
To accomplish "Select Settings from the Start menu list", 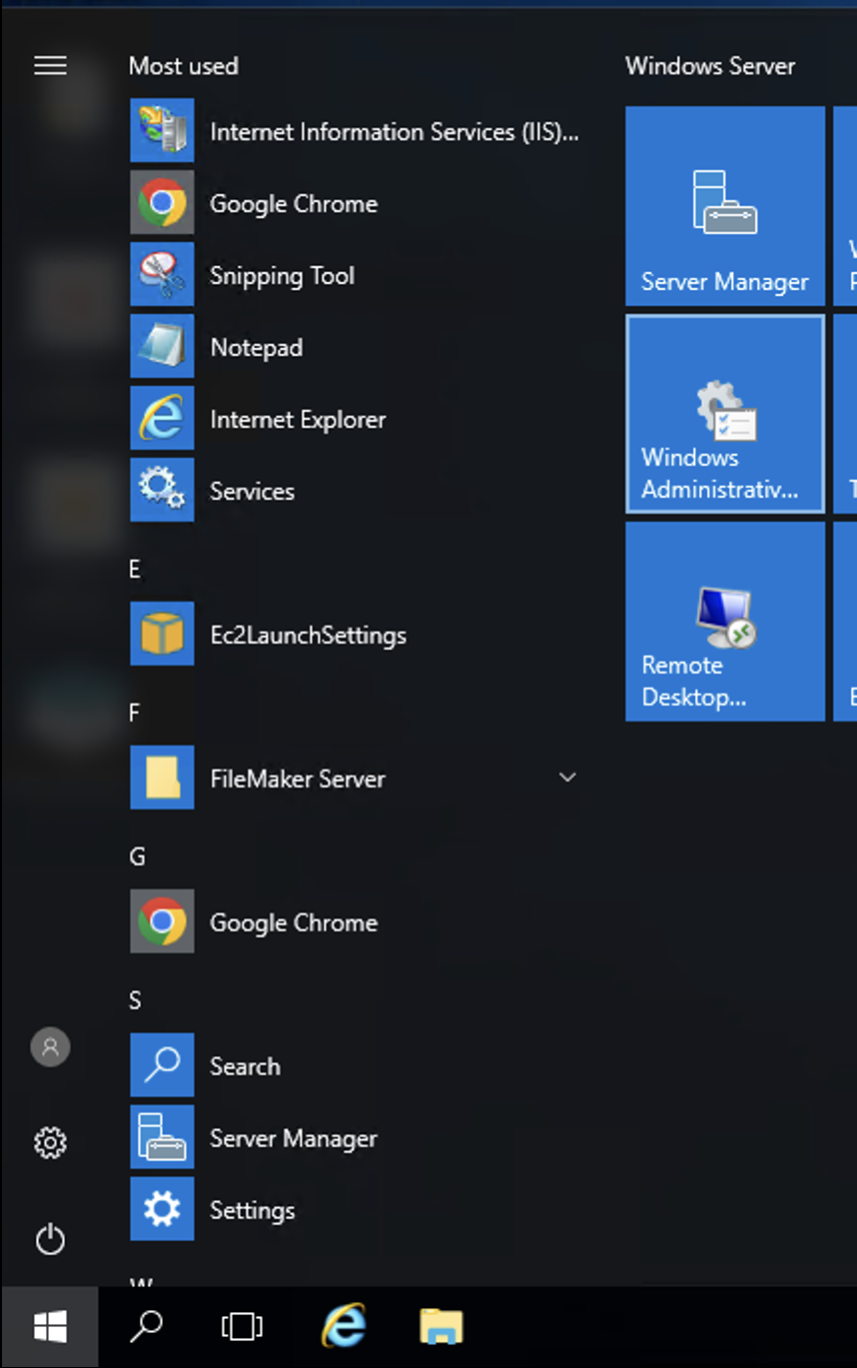I will point(252,1210).
